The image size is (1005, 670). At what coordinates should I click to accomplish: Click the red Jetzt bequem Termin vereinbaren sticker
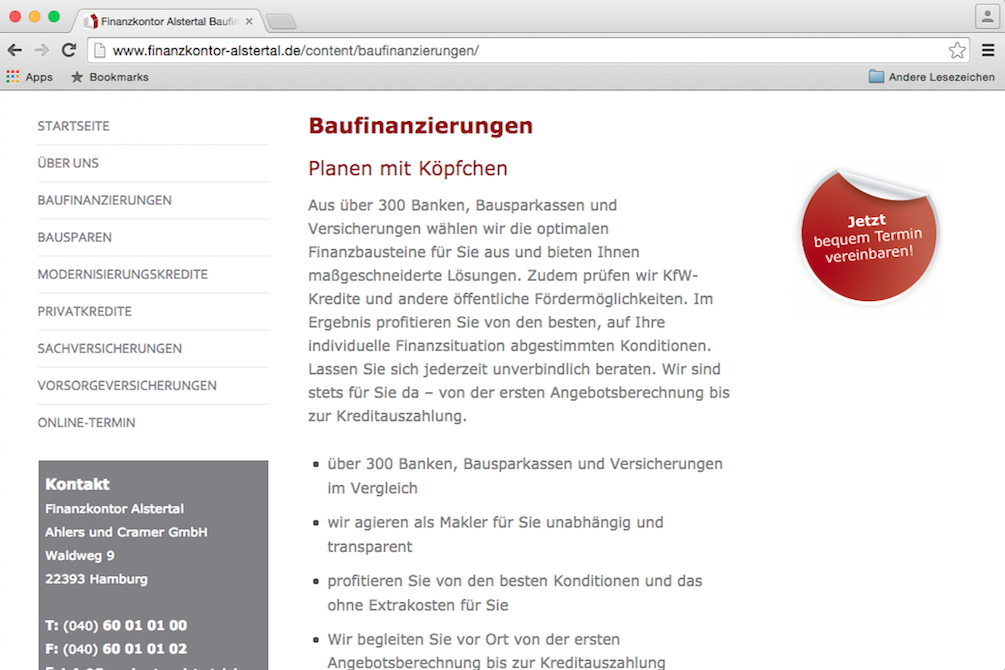pyautogui.click(x=868, y=237)
